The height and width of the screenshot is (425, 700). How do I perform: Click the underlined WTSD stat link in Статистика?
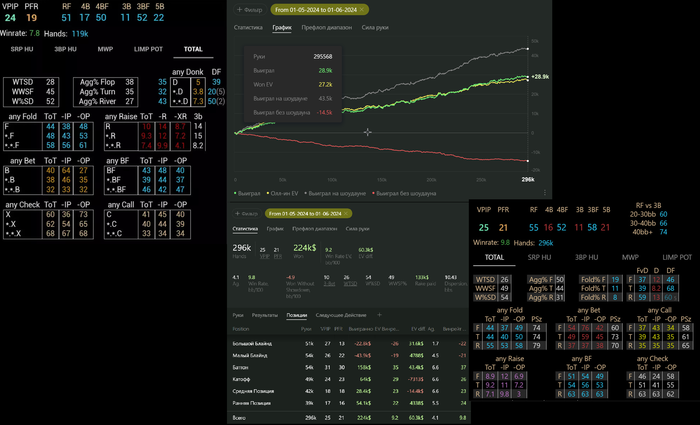(350, 283)
